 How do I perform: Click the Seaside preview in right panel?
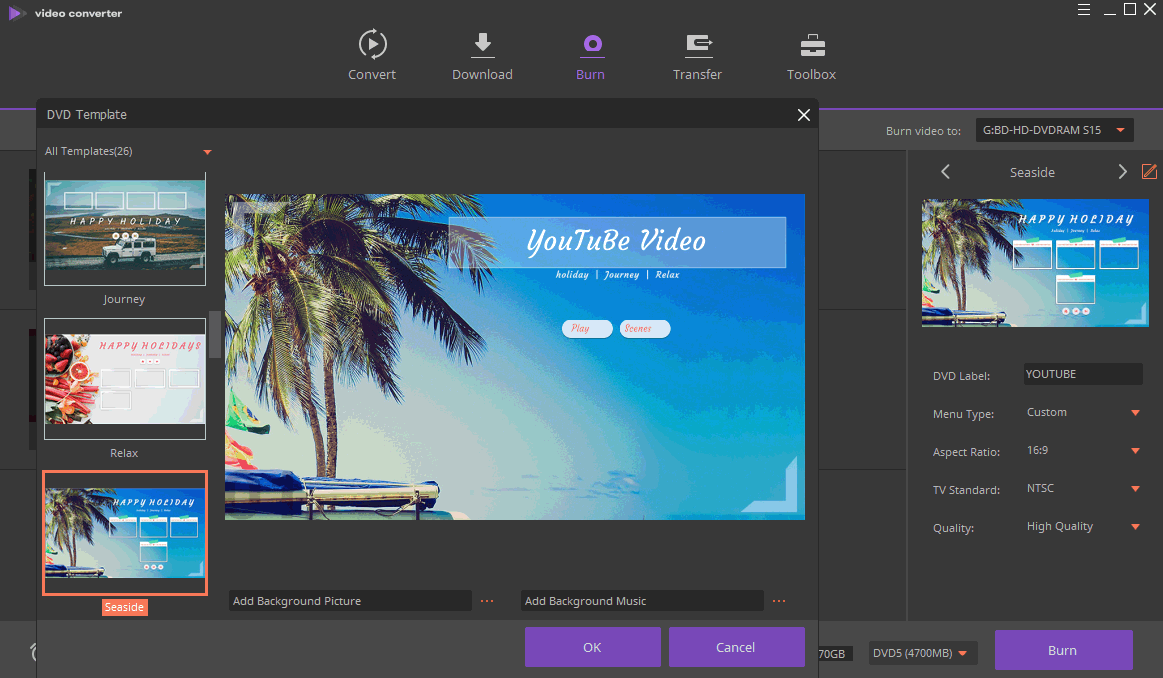[x=1035, y=263]
